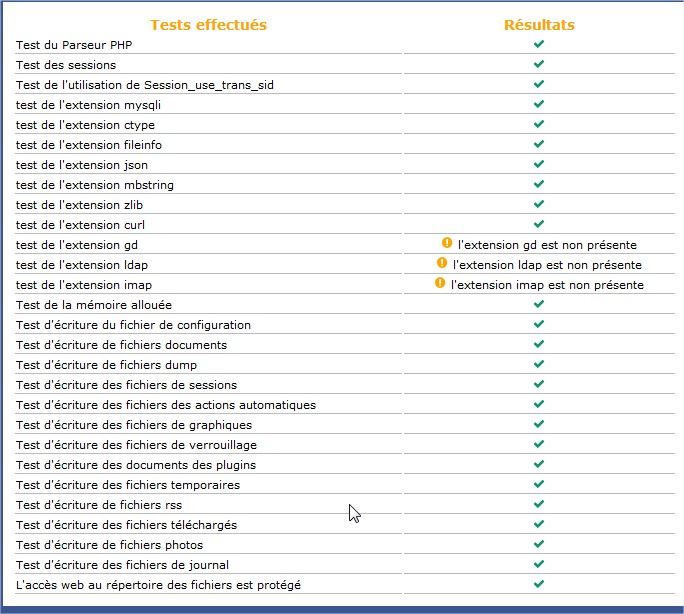This screenshot has height=614, width=684.
Task: Click 'test de l'extension zlib' label
Action: [79, 205]
